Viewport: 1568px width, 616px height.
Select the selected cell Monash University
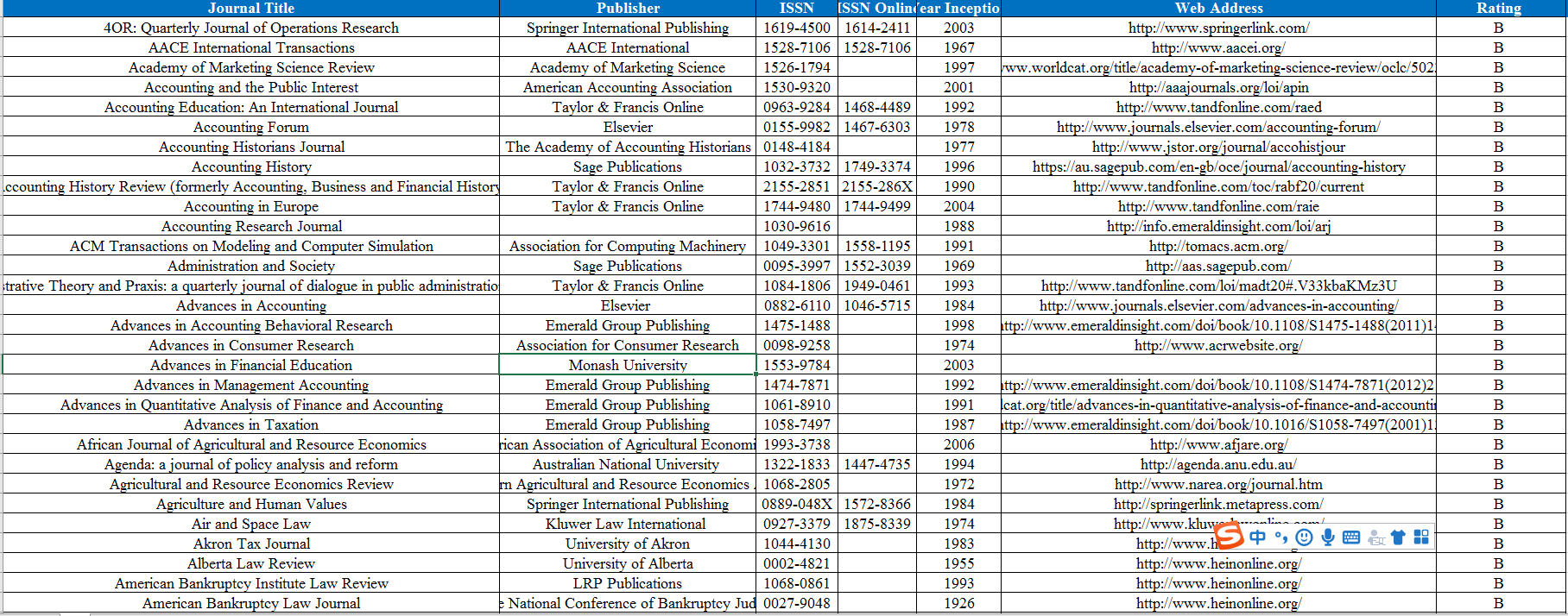tap(628, 365)
